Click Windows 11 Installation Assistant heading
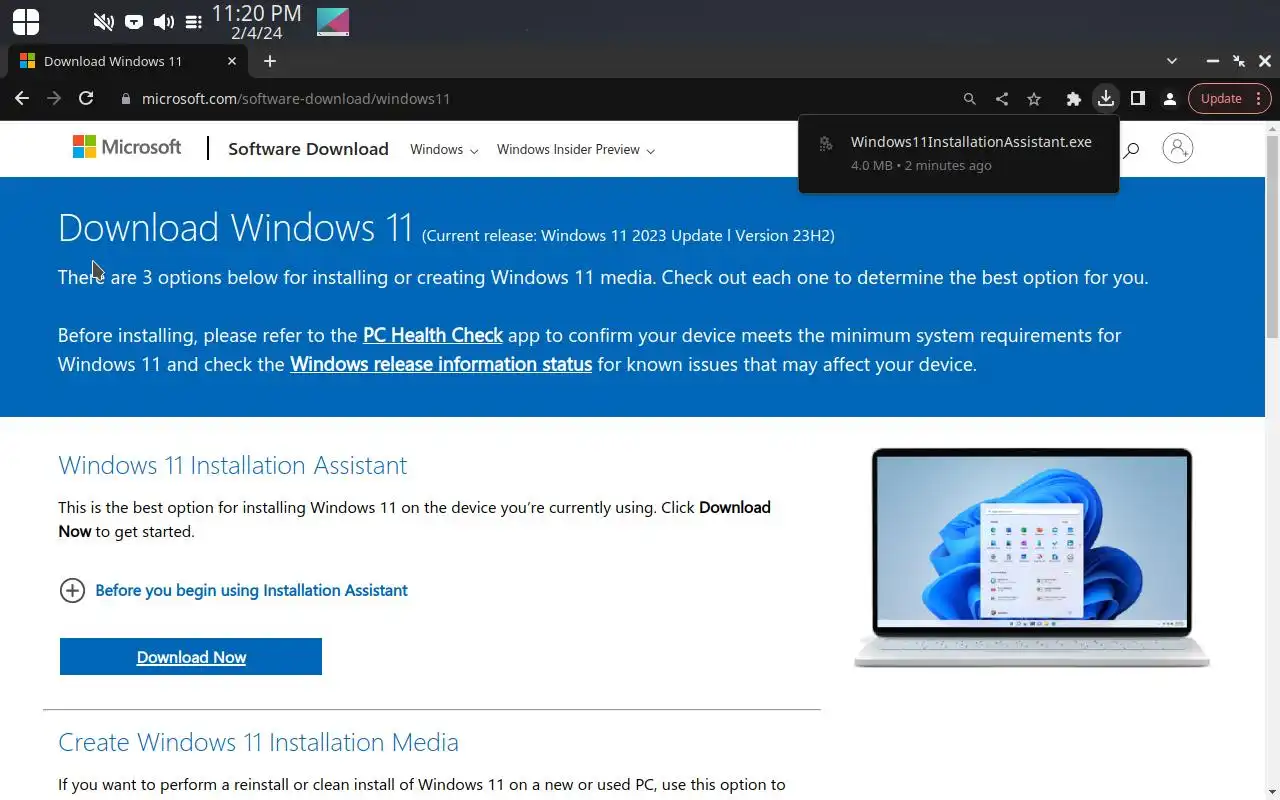The height and width of the screenshot is (800, 1280). click(x=233, y=465)
